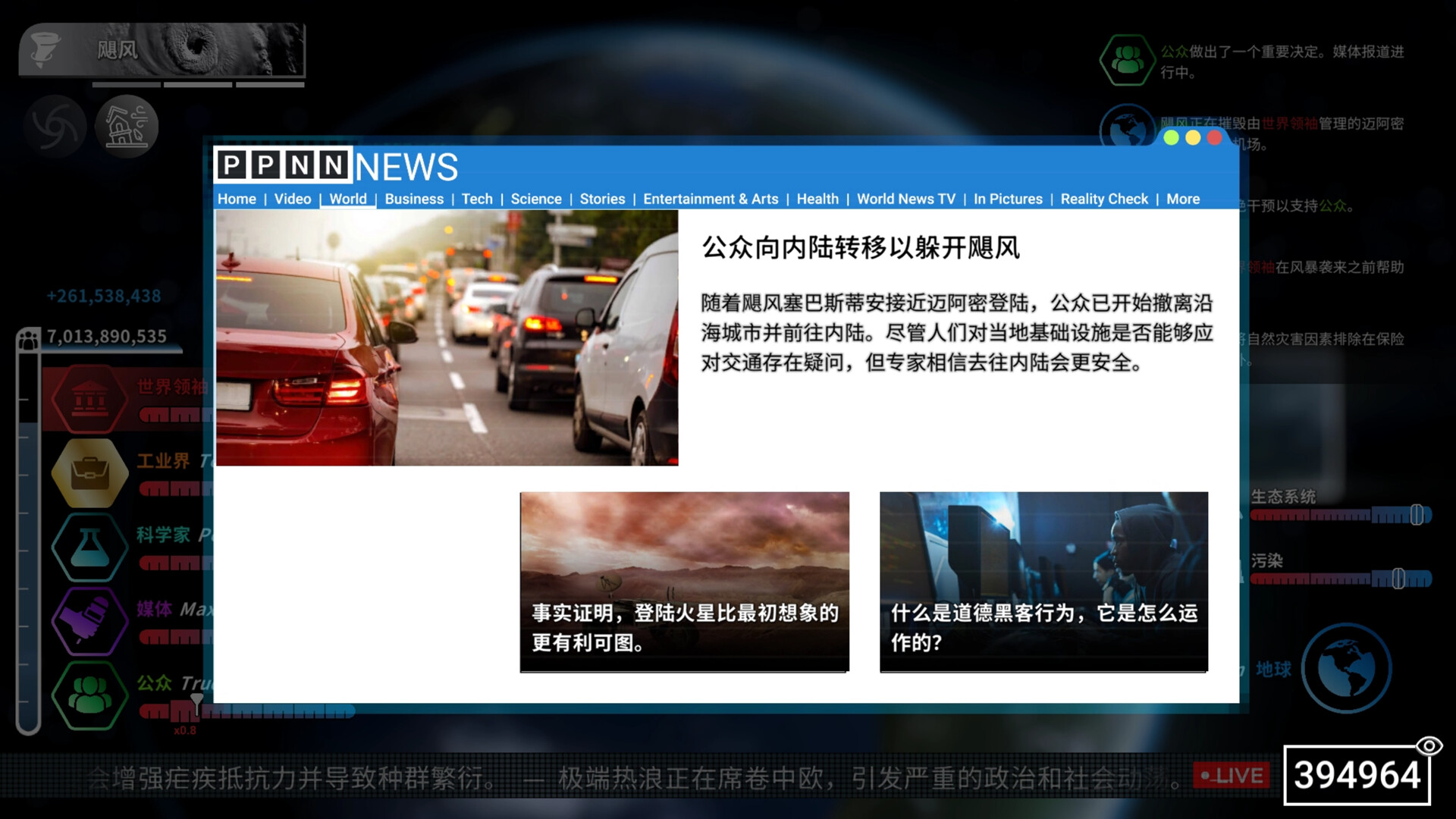Click the traffic jam headline photo
Image resolution: width=1456 pixels, height=819 pixels.
point(447,337)
